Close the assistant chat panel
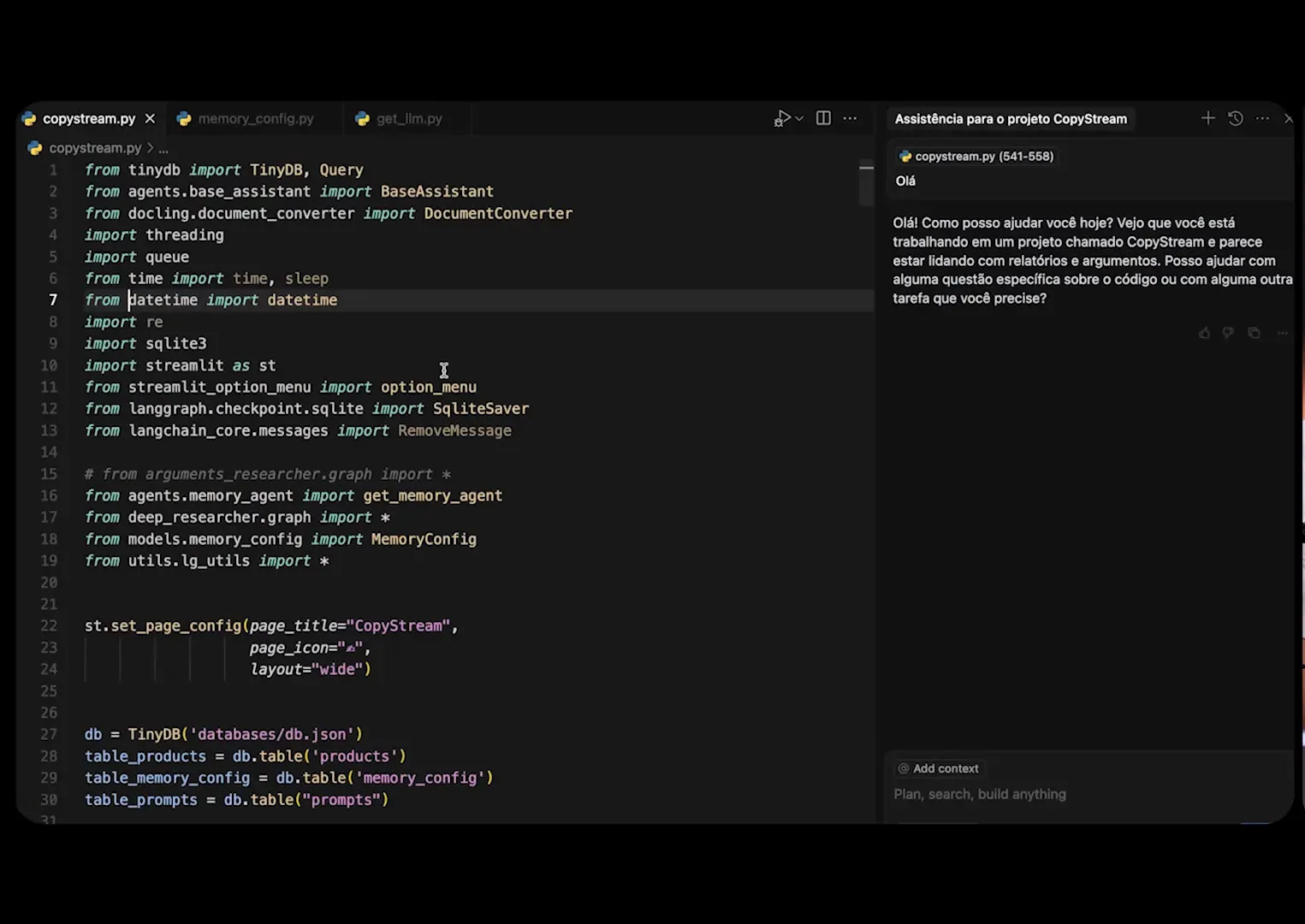Viewport: 1305px width, 924px height. pyautogui.click(x=1288, y=118)
